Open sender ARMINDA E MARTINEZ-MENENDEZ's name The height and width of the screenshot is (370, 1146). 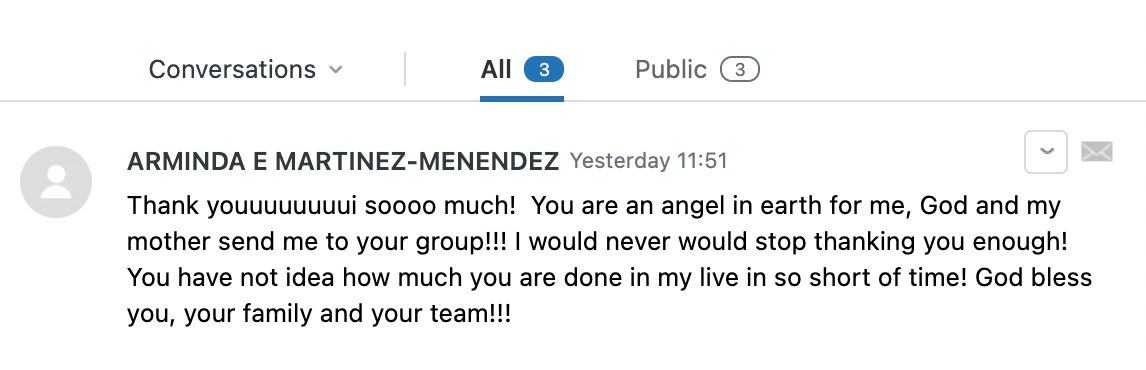click(x=343, y=161)
